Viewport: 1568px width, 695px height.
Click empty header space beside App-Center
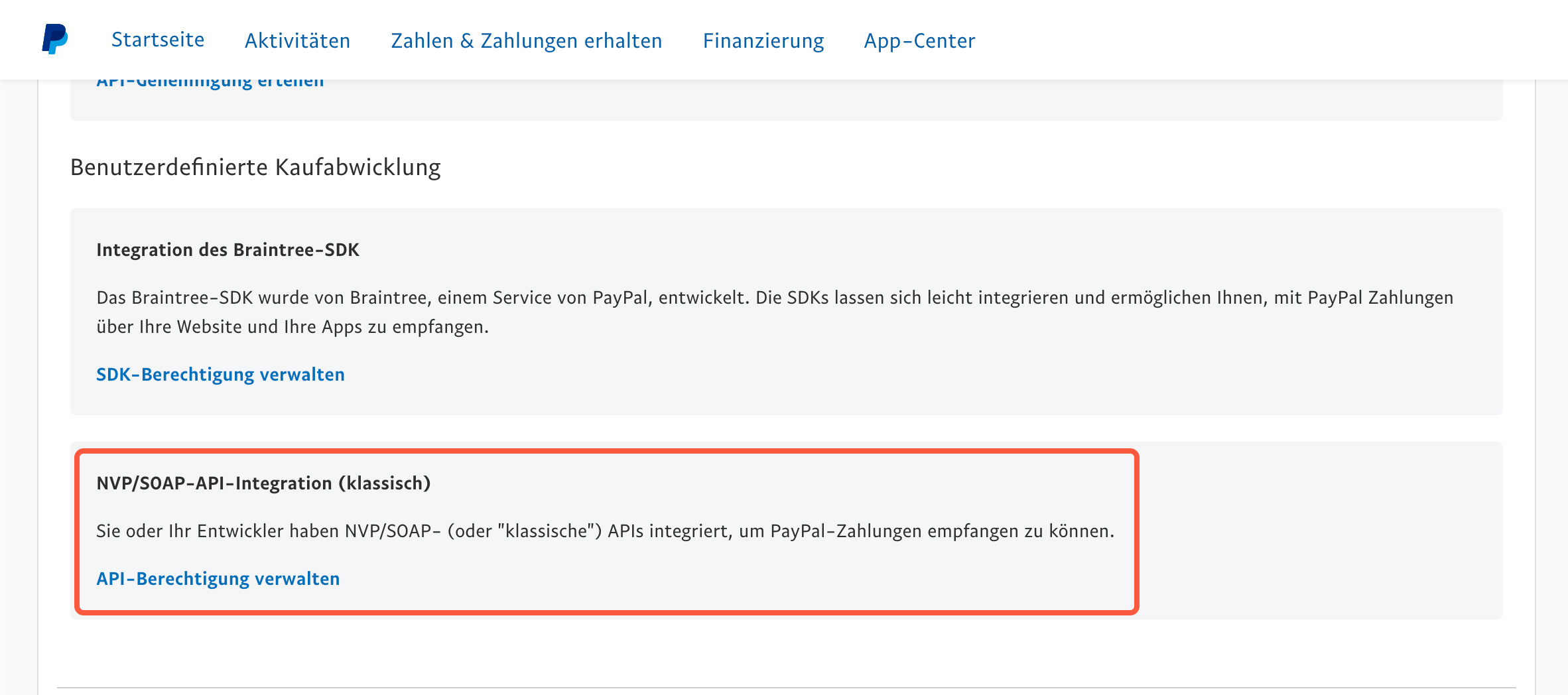click(1260, 40)
